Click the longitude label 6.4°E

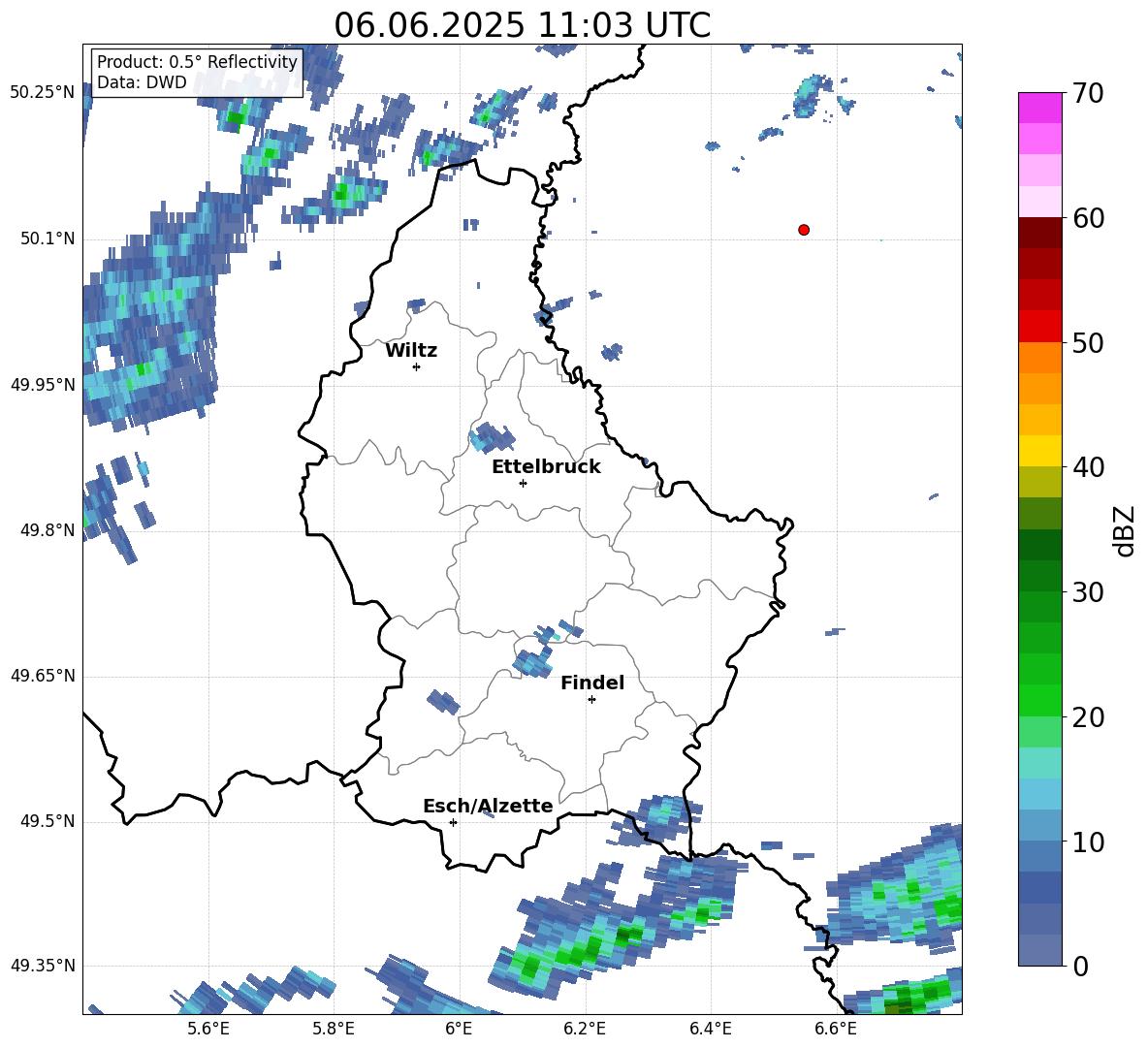[x=710, y=1029]
